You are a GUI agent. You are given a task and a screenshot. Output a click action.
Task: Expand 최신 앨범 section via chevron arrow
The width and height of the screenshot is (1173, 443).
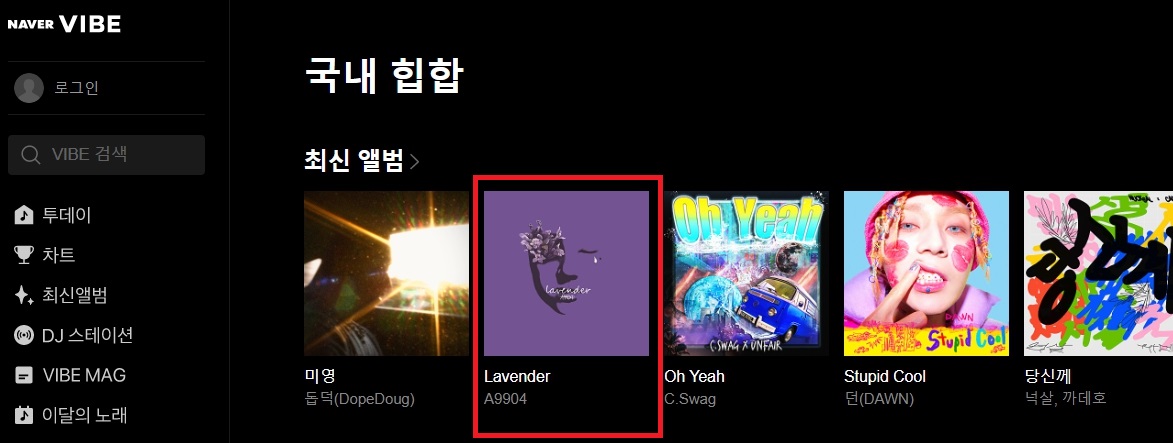(x=415, y=161)
